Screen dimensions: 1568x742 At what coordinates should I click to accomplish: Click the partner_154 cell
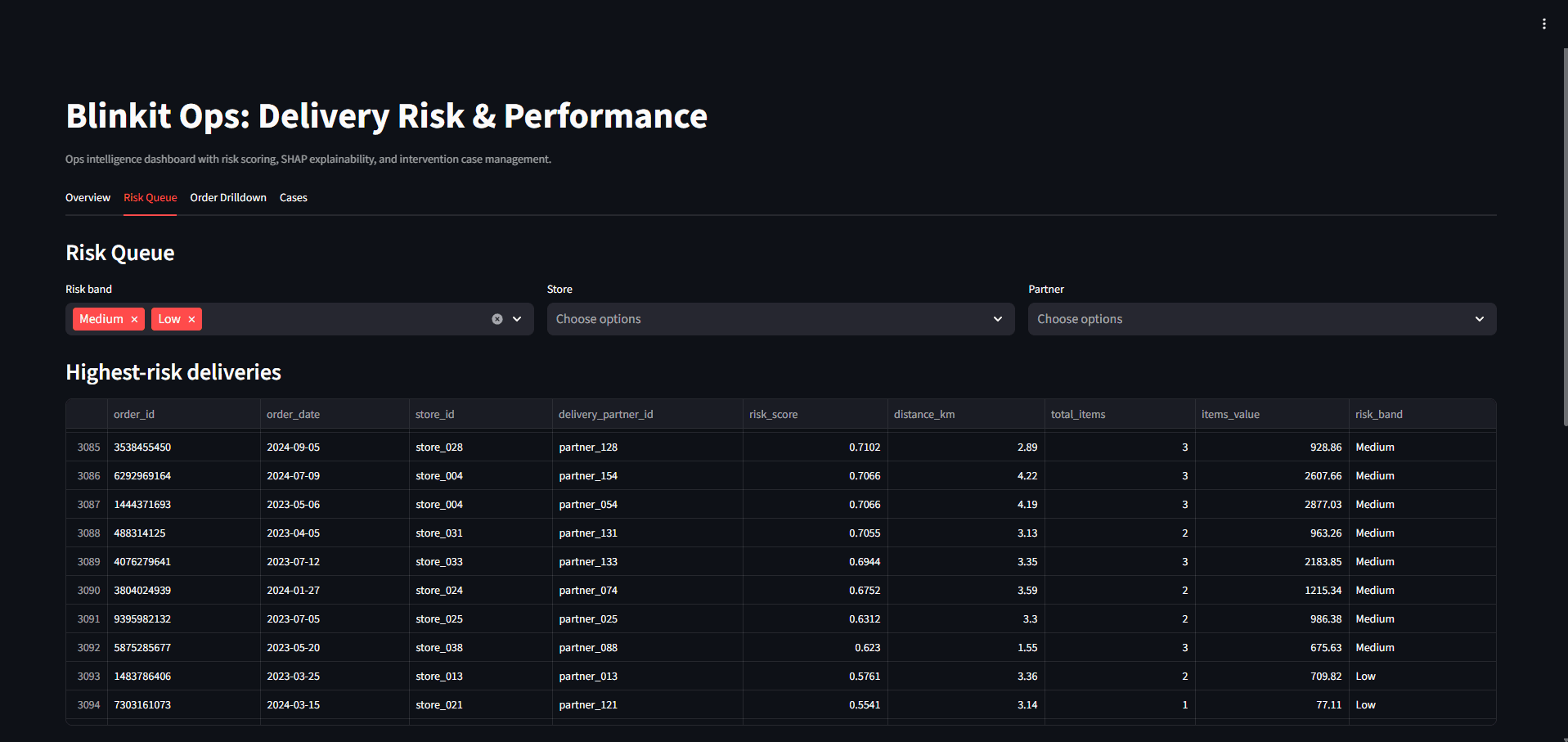pyautogui.click(x=648, y=476)
